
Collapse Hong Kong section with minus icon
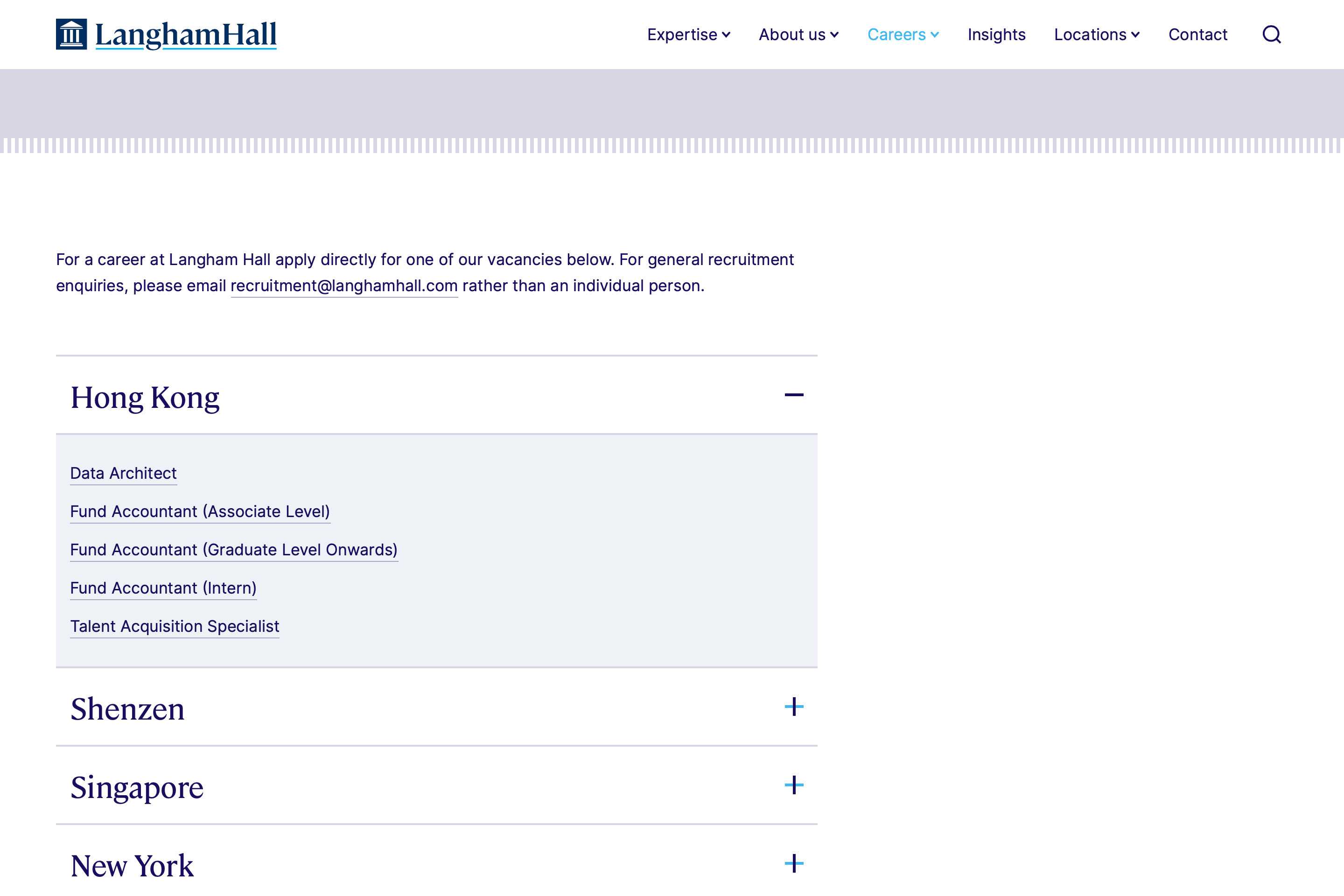click(794, 395)
